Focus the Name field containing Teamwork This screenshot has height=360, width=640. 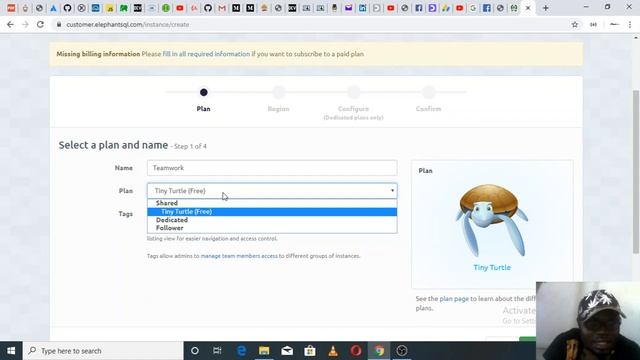[272, 168]
